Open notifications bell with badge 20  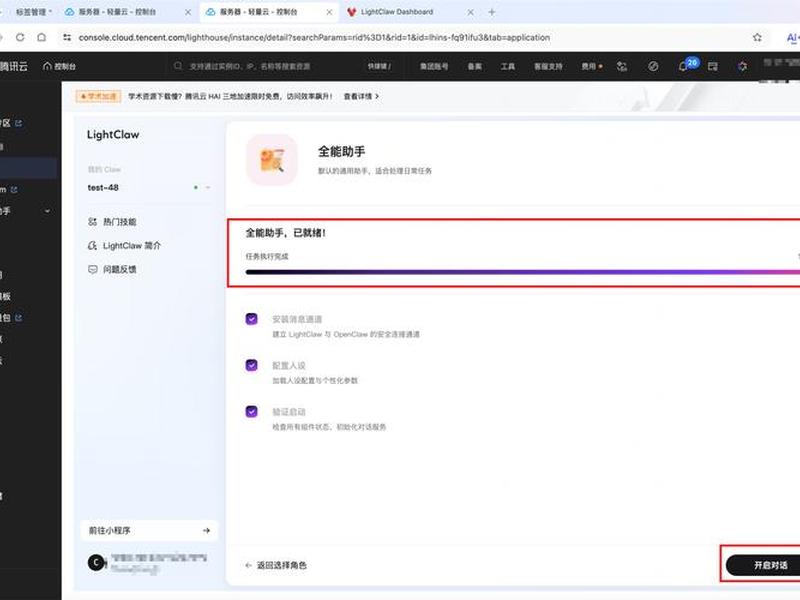click(x=684, y=66)
